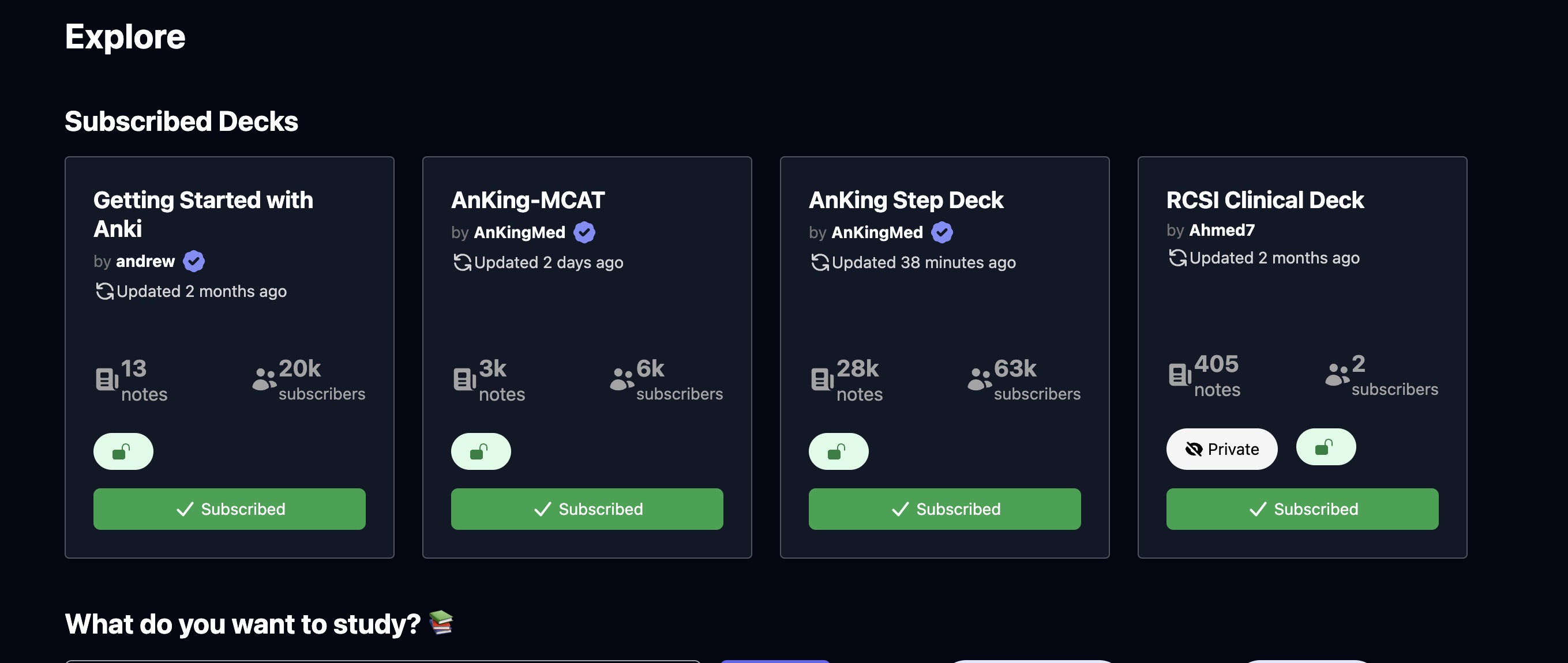Click the green unlock badge on AnKing-MCAT card
This screenshot has width=1568, height=663.
click(x=480, y=451)
